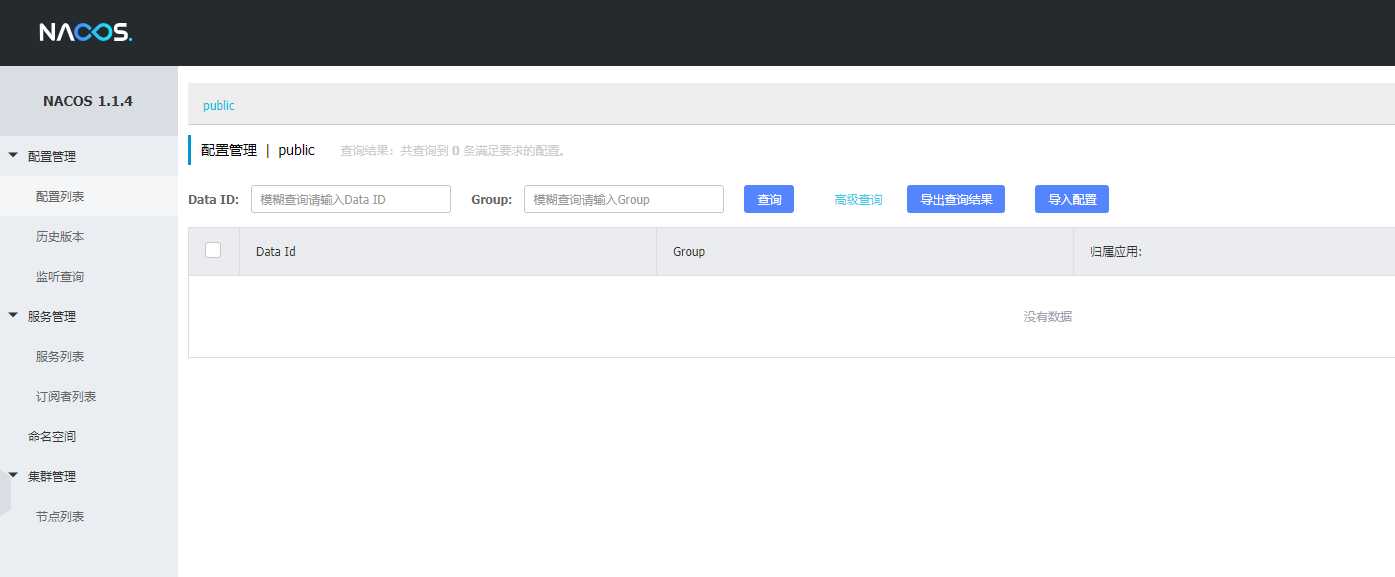Click the NACOS logo in header
Image resolution: width=1395 pixels, height=577 pixels.
click(85, 32)
